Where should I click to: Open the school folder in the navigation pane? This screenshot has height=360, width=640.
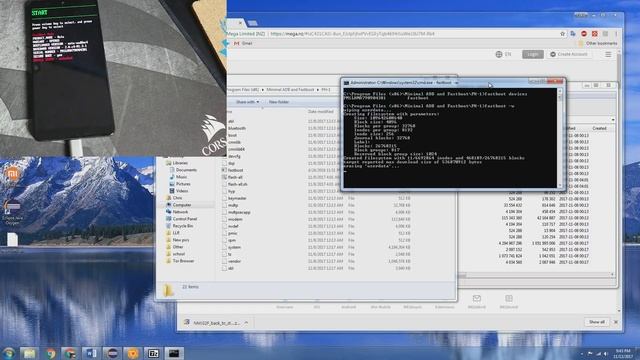(179, 254)
